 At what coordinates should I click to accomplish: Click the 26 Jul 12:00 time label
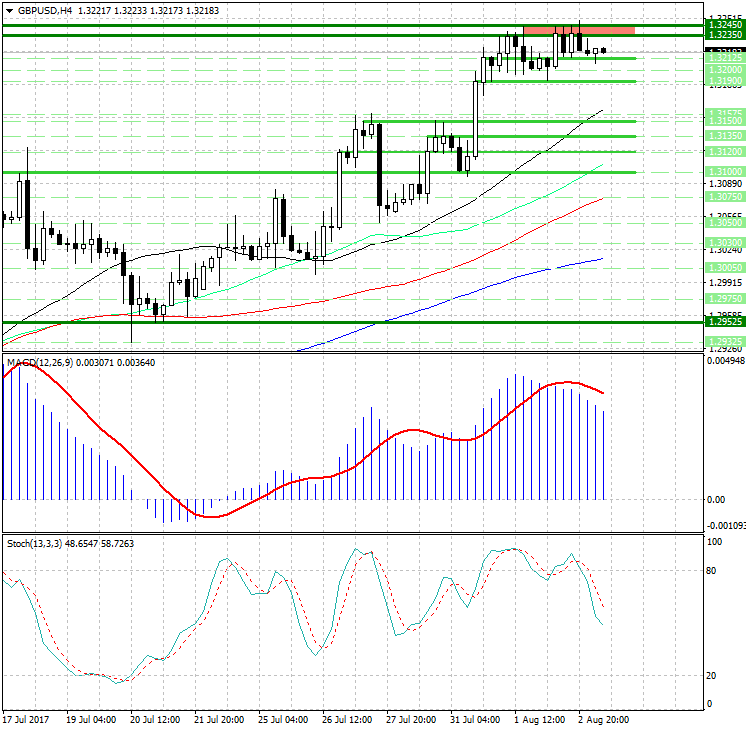tap(347, 719)
